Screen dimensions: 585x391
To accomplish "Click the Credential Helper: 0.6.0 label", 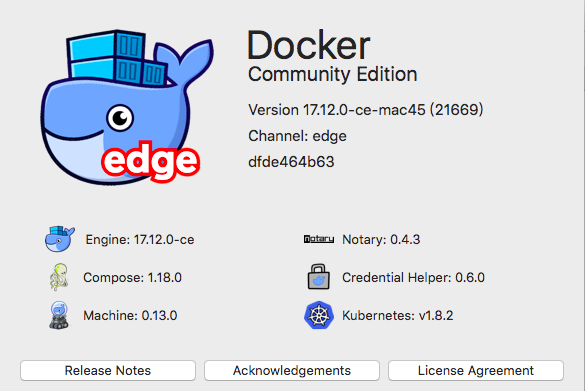I will (413, 278).
